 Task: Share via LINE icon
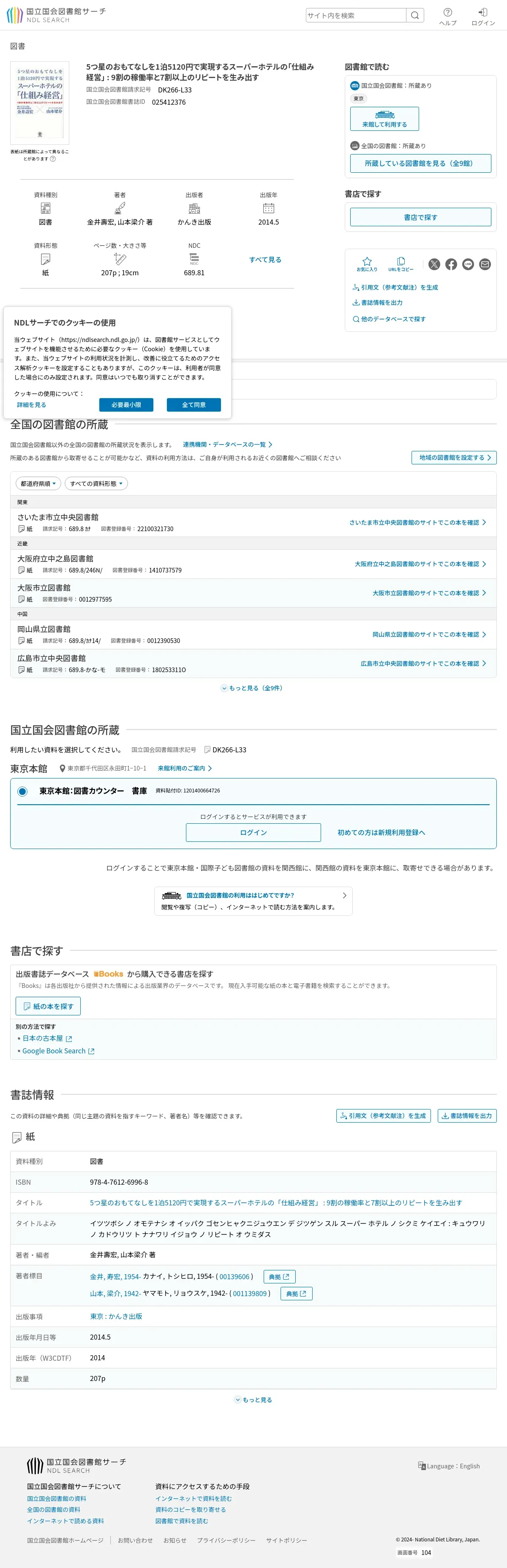(468, 264)
